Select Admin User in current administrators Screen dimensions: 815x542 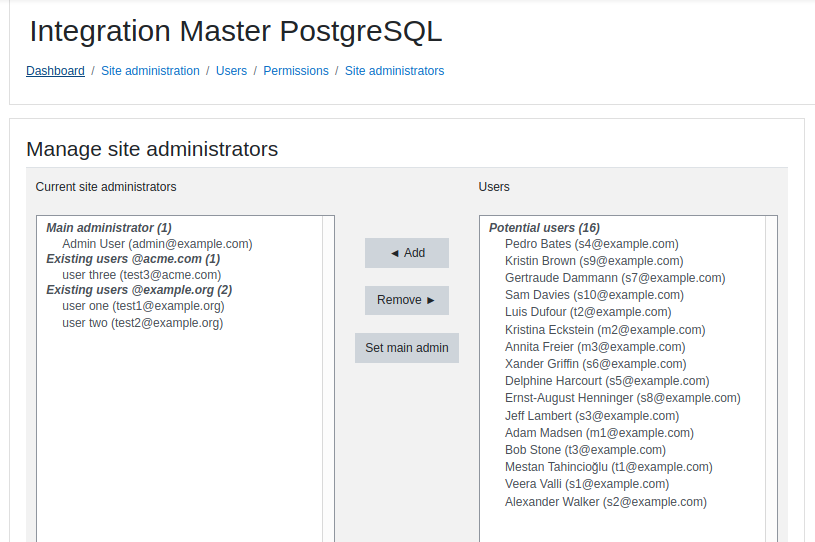157,244
